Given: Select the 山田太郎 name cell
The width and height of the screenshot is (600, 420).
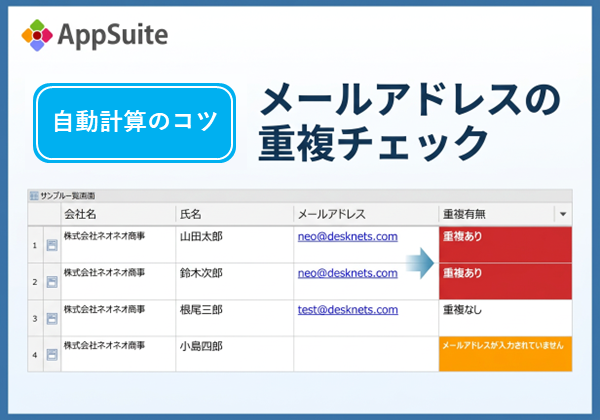Looking at the screenshot, I should (235, 245).
